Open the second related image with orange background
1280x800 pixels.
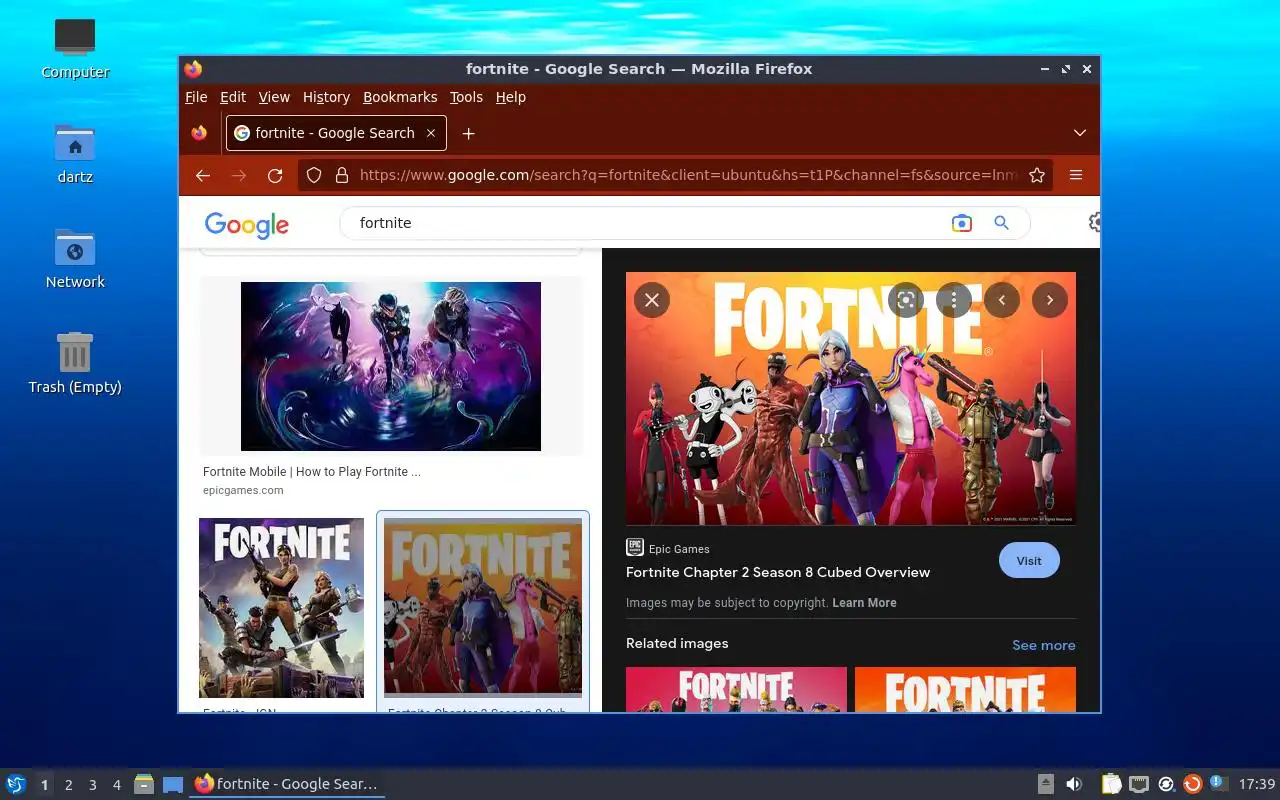965,689
